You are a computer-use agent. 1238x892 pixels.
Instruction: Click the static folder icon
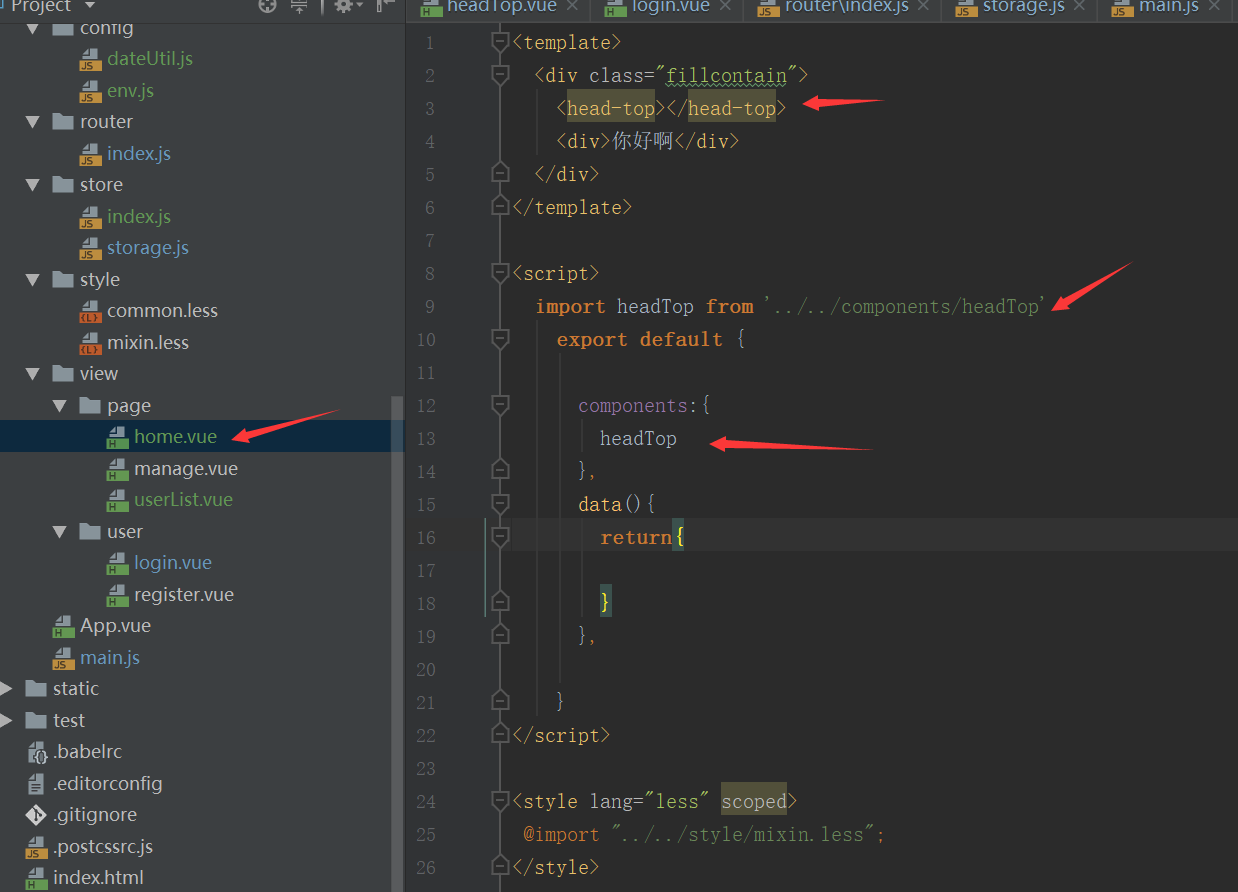[36, 689]
